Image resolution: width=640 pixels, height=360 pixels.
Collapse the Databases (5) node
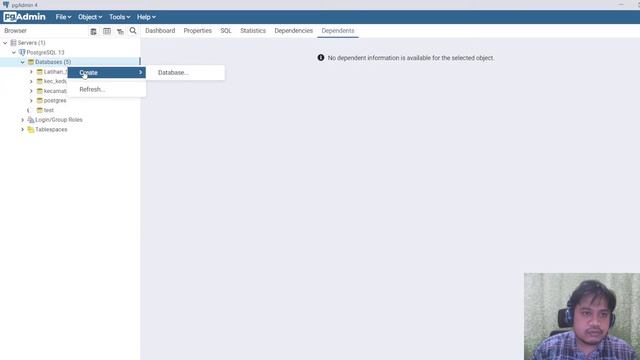[x=22, y=62]
